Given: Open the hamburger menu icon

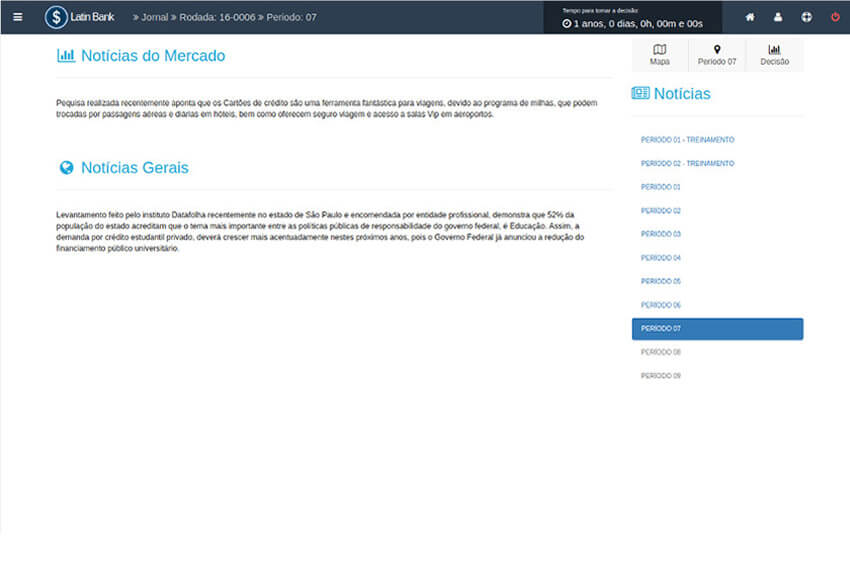Looking at the screenshot, I should pyautogui.click(x=17, y=17).
